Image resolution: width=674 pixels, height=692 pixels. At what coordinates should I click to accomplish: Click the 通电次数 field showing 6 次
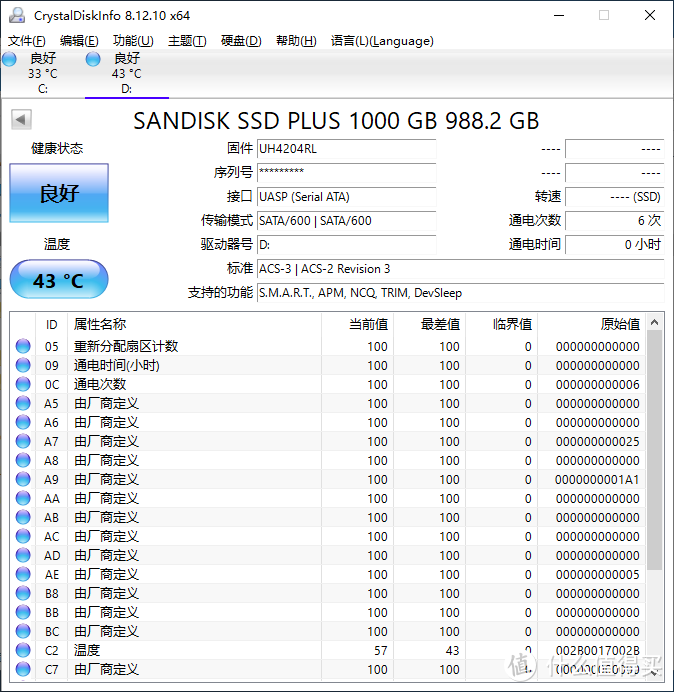tap(614, 220)
